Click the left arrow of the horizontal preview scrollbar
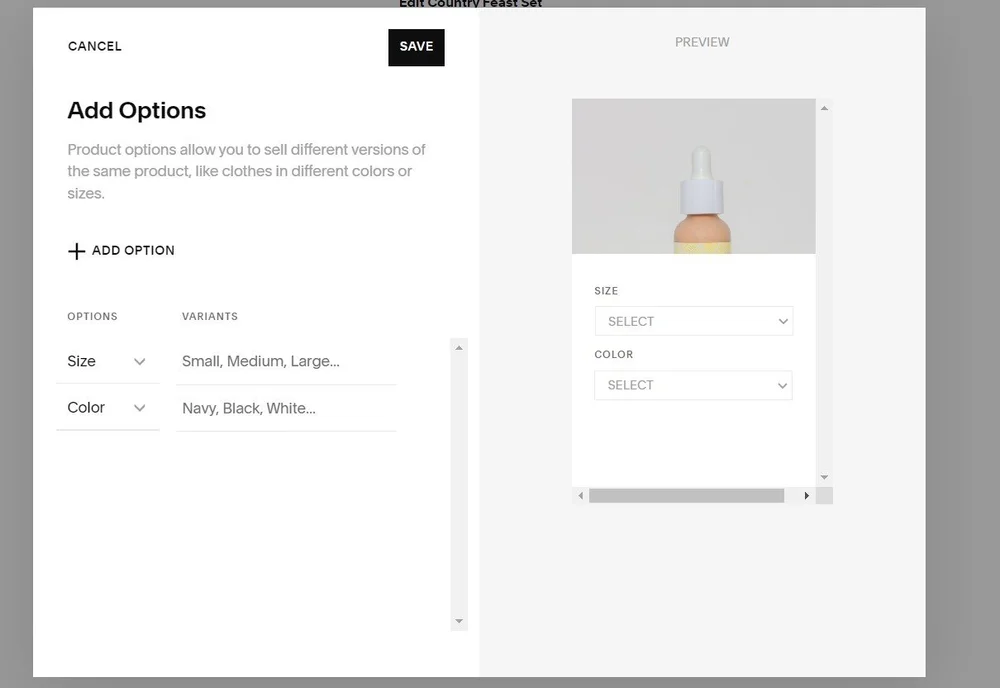This screenshot has width=1000, height=688. [x=580, y=495]
